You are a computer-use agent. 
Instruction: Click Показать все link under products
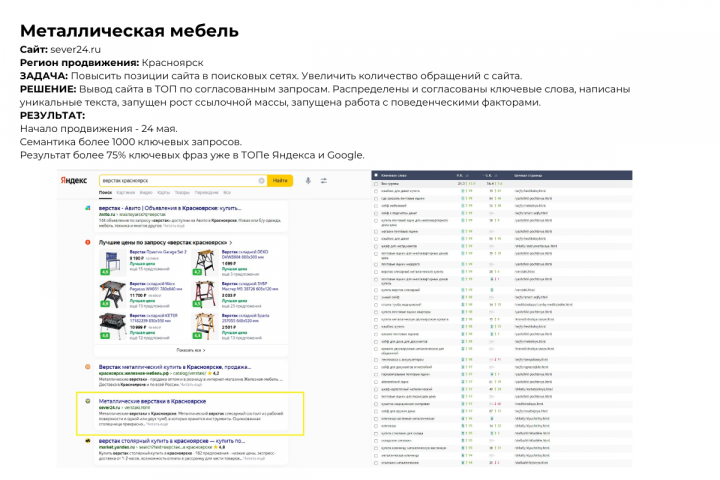click(191, 350)
